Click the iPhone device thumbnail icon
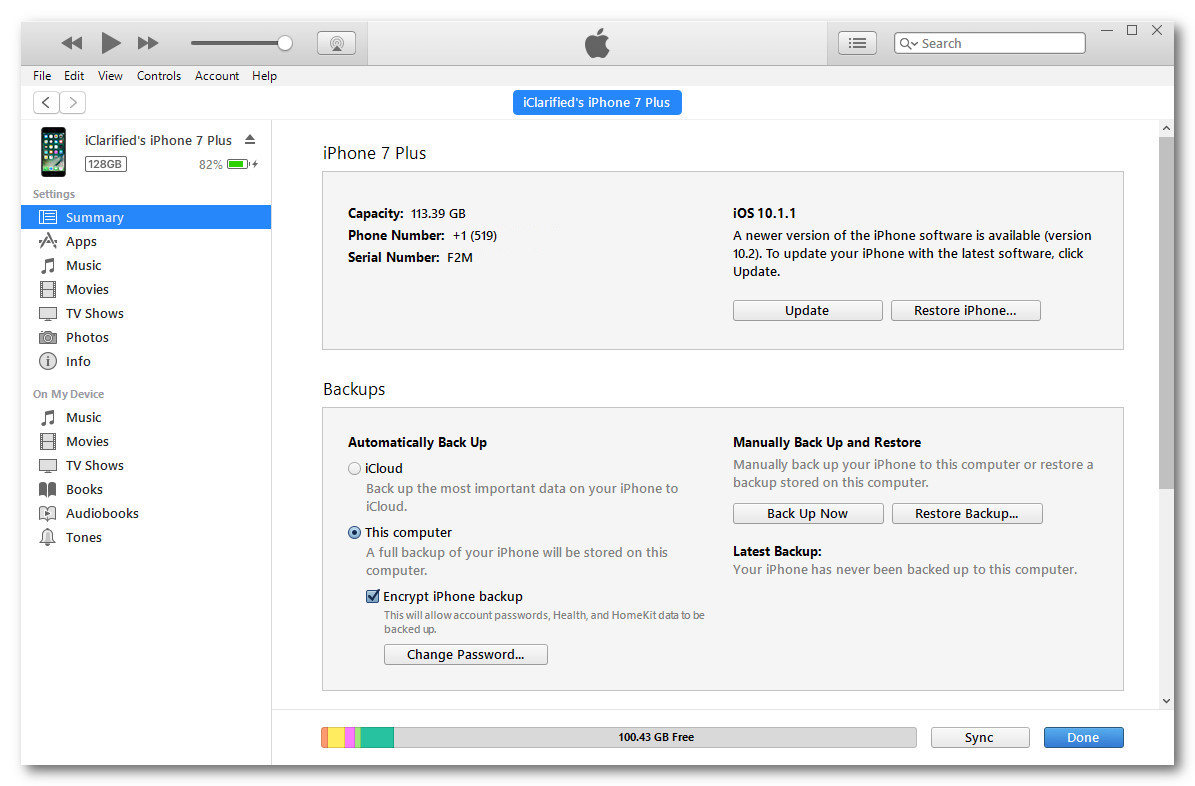The width and height of the screenshot is (1195, 786). [53, 152]
